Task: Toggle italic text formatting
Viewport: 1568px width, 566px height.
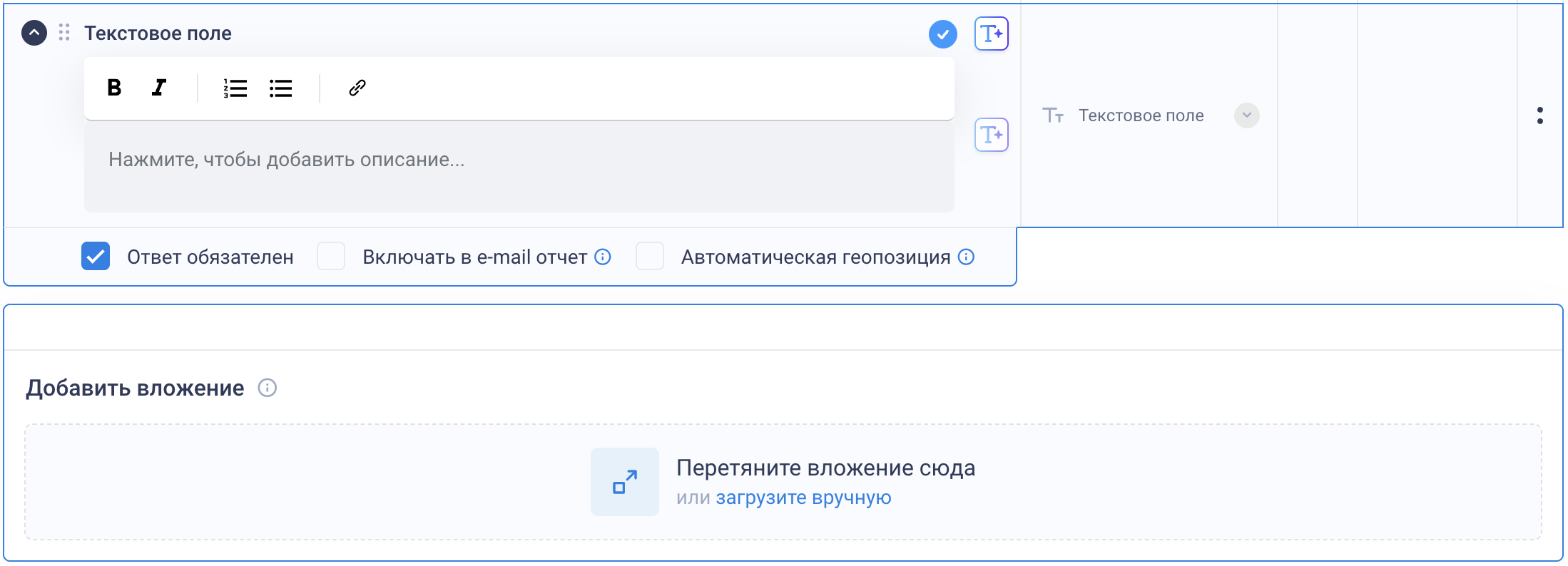Action: (x=159, y=88)
